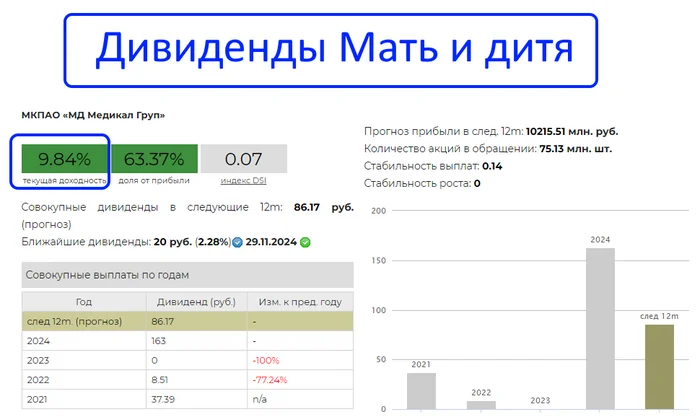Click the 2021 bar in the chart

421,391
